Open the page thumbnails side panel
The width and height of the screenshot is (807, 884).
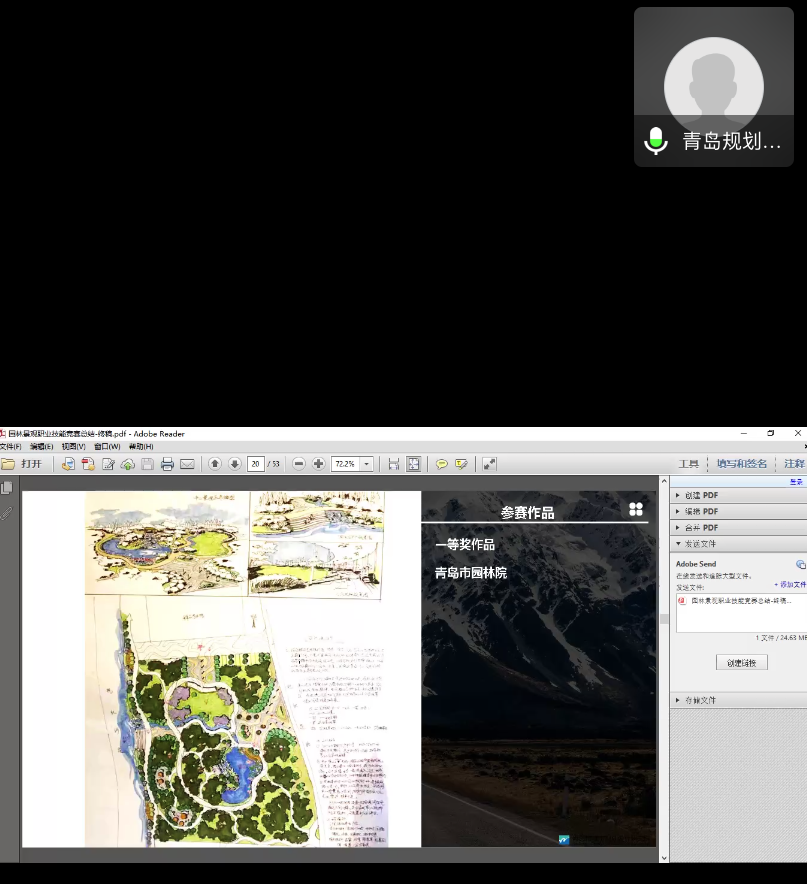tap(8, 488)
